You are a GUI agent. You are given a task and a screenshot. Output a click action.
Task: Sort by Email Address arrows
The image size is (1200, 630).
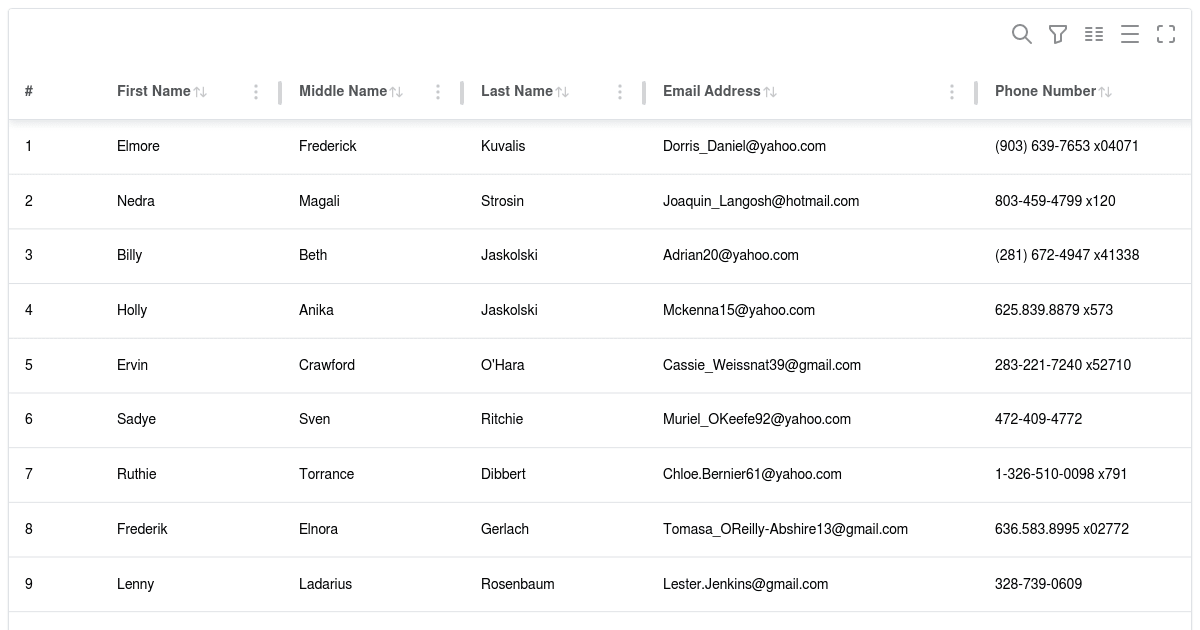pos(770,92)
